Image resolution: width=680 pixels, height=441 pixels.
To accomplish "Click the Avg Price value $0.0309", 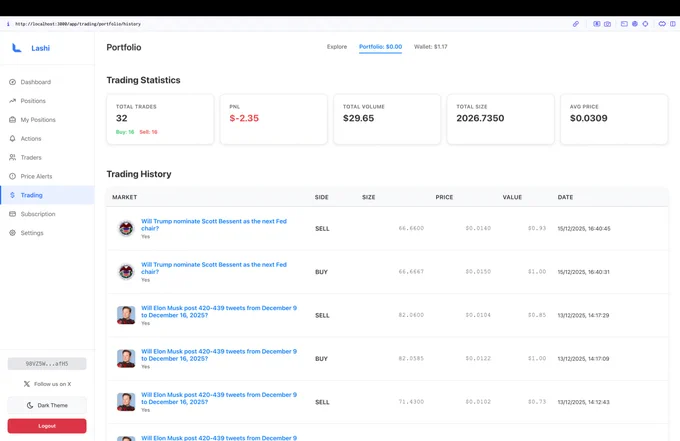I will [x=588, y=118].
